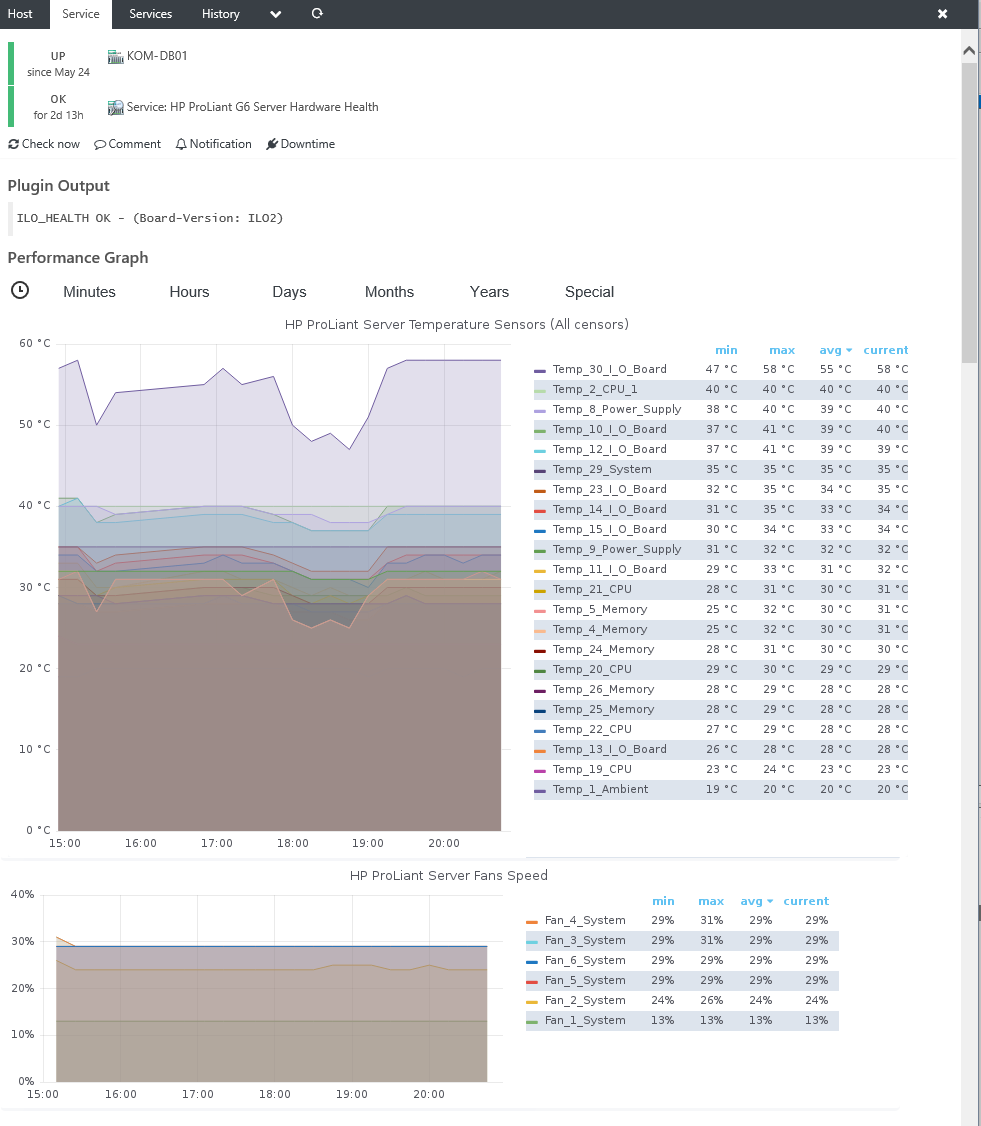This screenshot has width=981, height=1126.
Task: Open the chevron menu in the top navigation bar
Action: point(275,15)
